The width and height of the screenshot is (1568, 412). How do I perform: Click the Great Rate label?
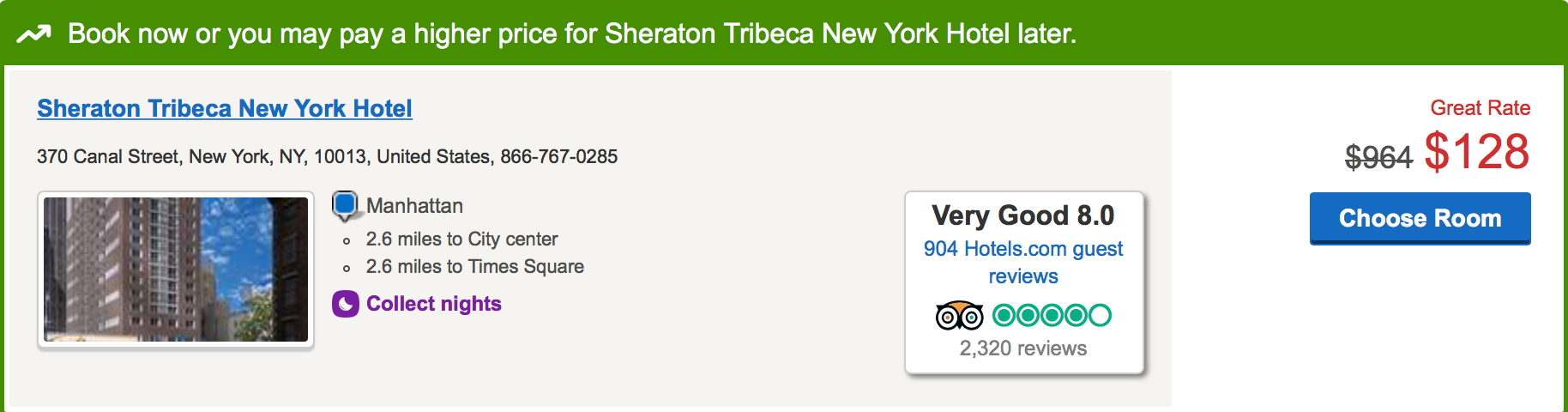[x=1480, y=108]
